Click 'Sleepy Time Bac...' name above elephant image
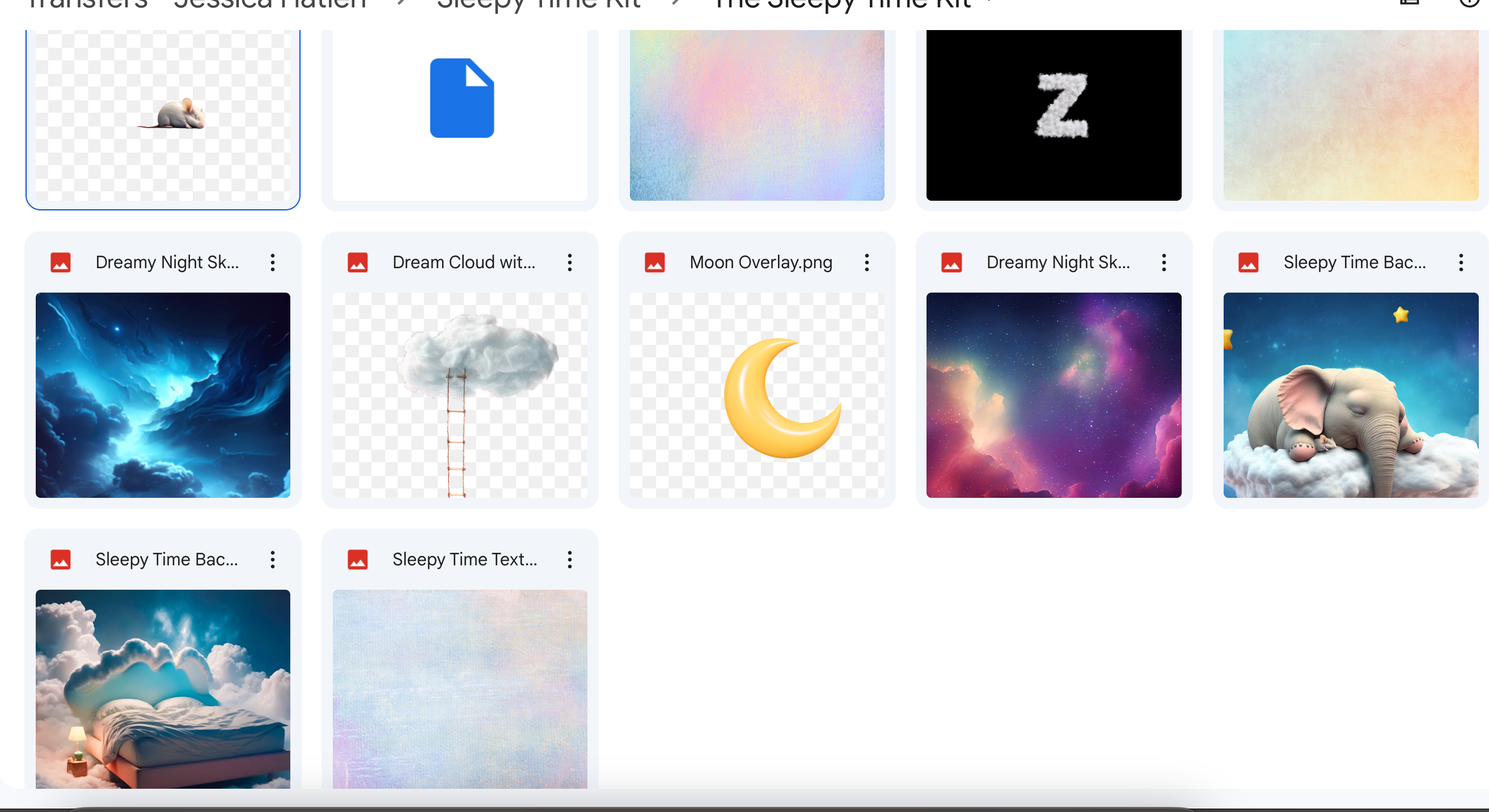Viewport: 1489px width, 812px height. tap(1355, 263)
